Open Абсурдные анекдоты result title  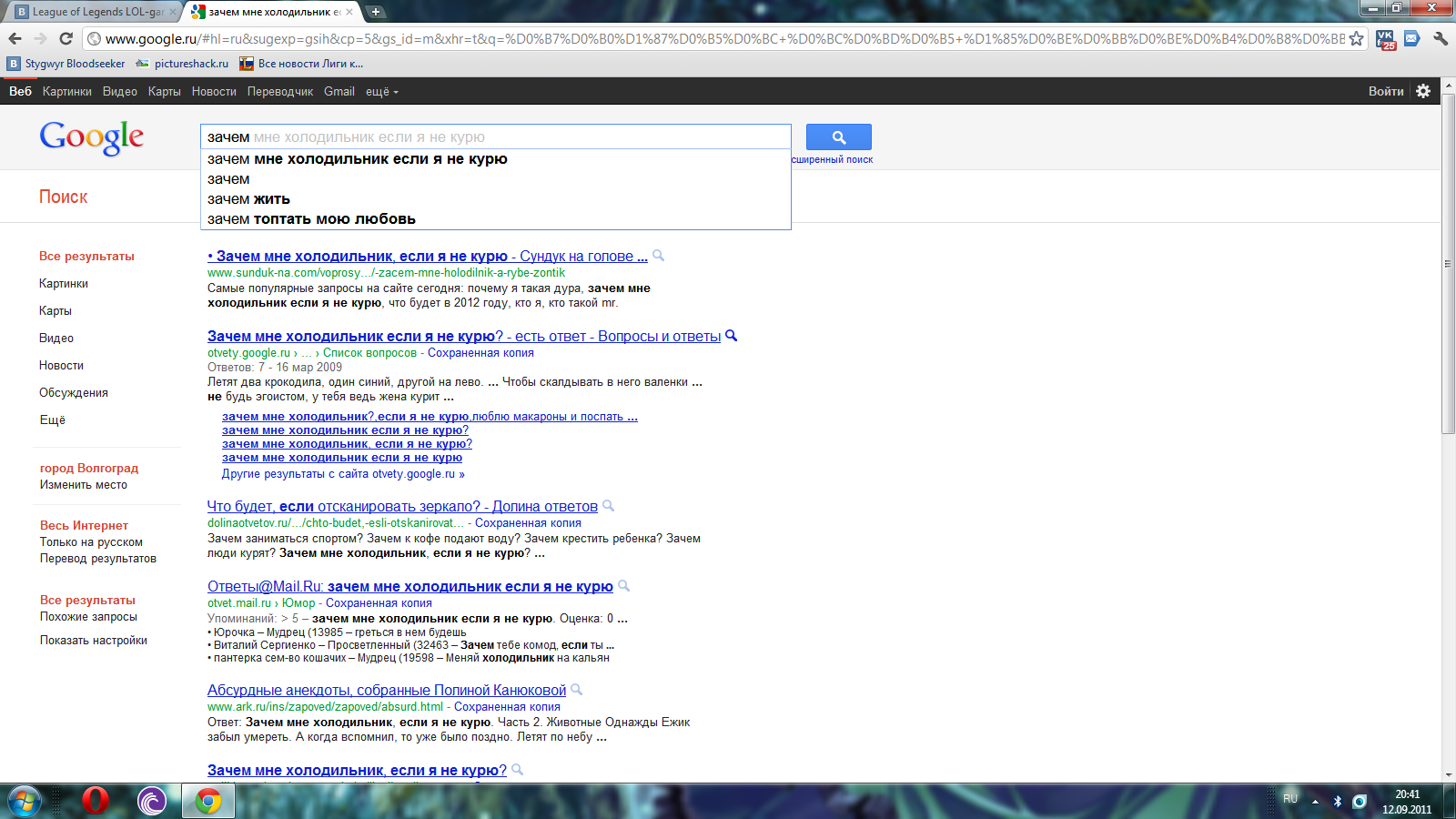pos(387,690)
